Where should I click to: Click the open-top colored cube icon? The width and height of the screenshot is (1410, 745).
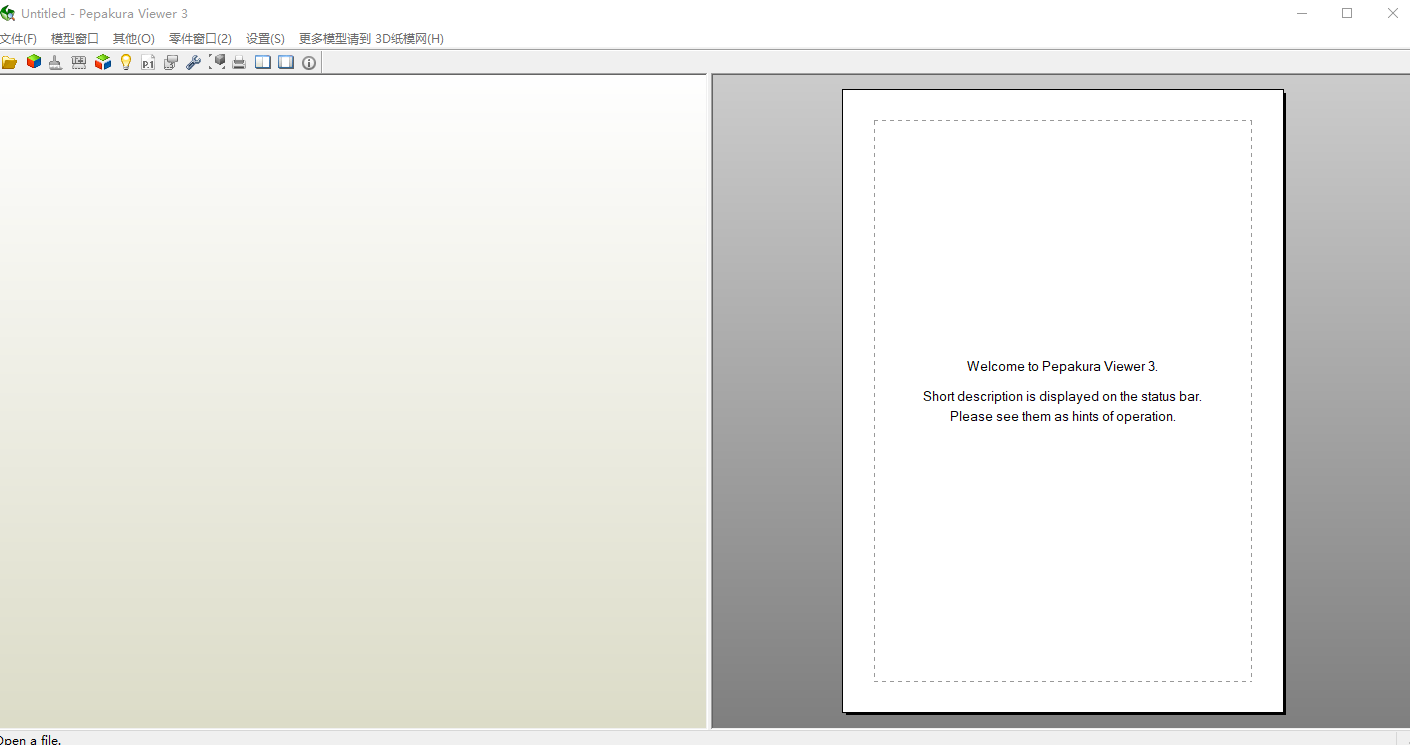tap(103, 62)
